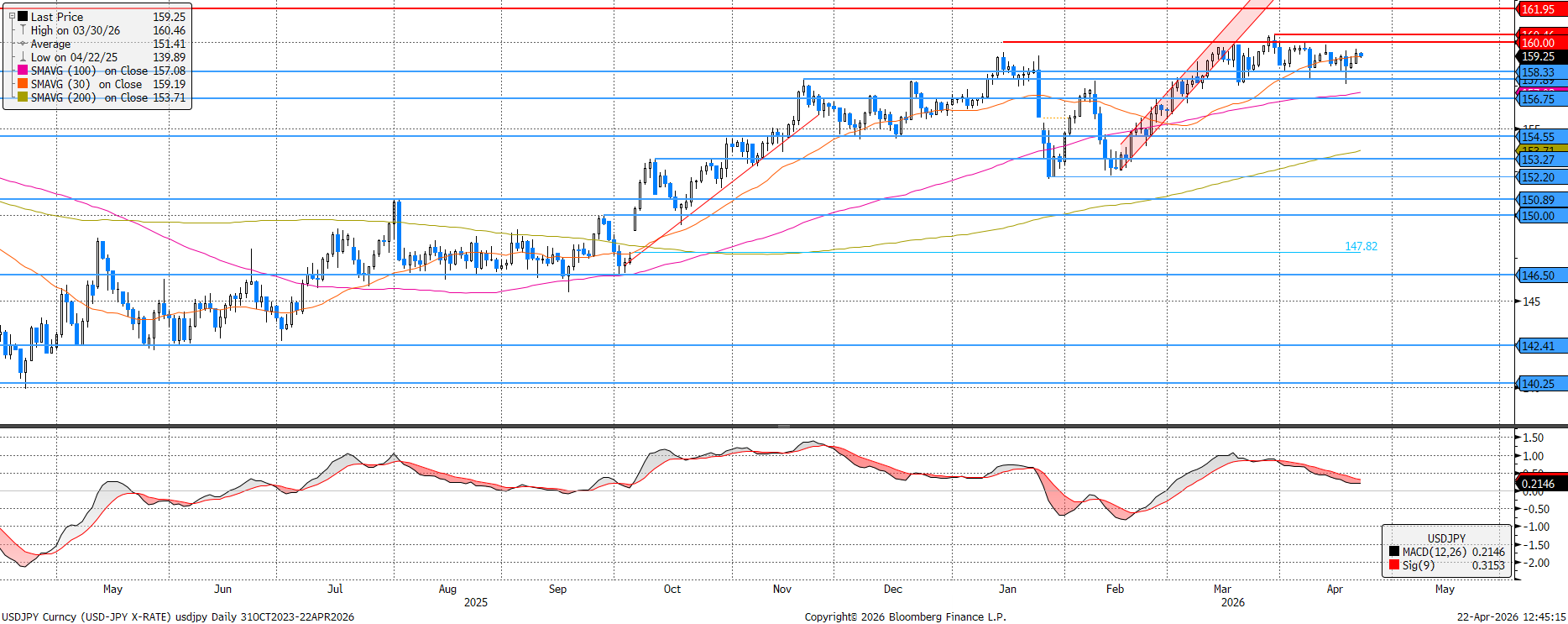Screen dimensions: 1568x624
Task: Select the 140.25 price level tag
Action: pos(1539,384)
